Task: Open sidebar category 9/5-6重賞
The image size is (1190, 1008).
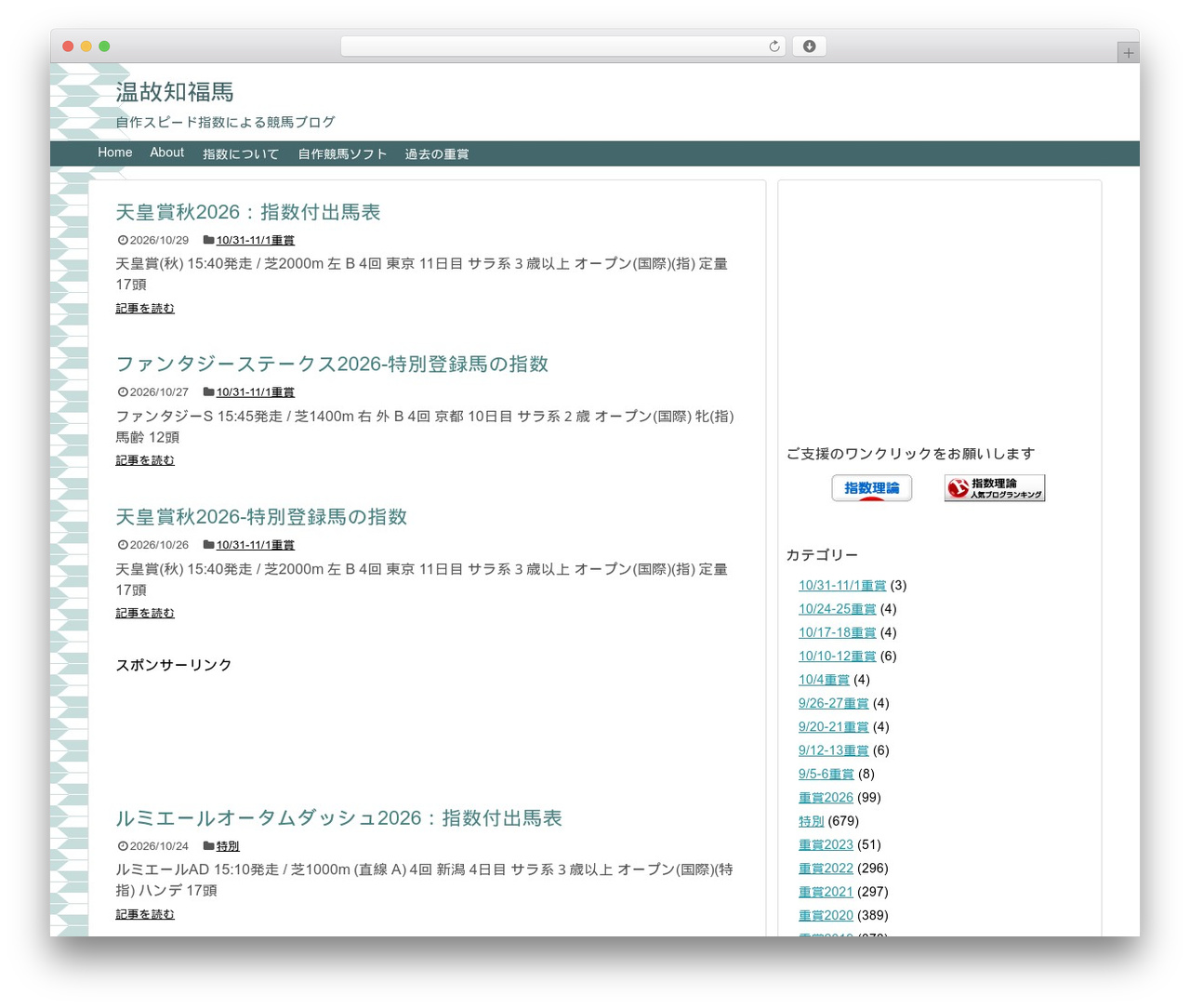Action: tap(826, 774)
